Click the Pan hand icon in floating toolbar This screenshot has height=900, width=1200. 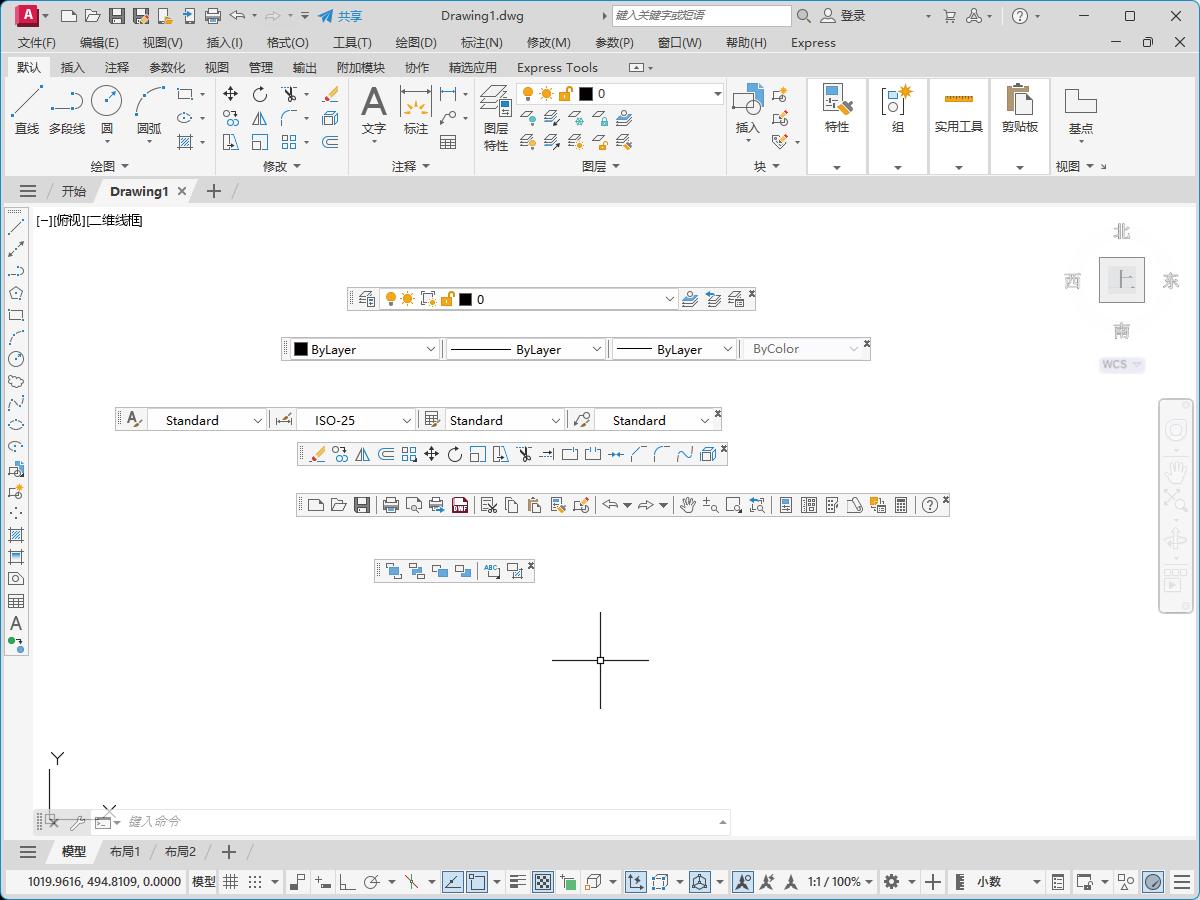pyautogui.click(x=687, y=505)
